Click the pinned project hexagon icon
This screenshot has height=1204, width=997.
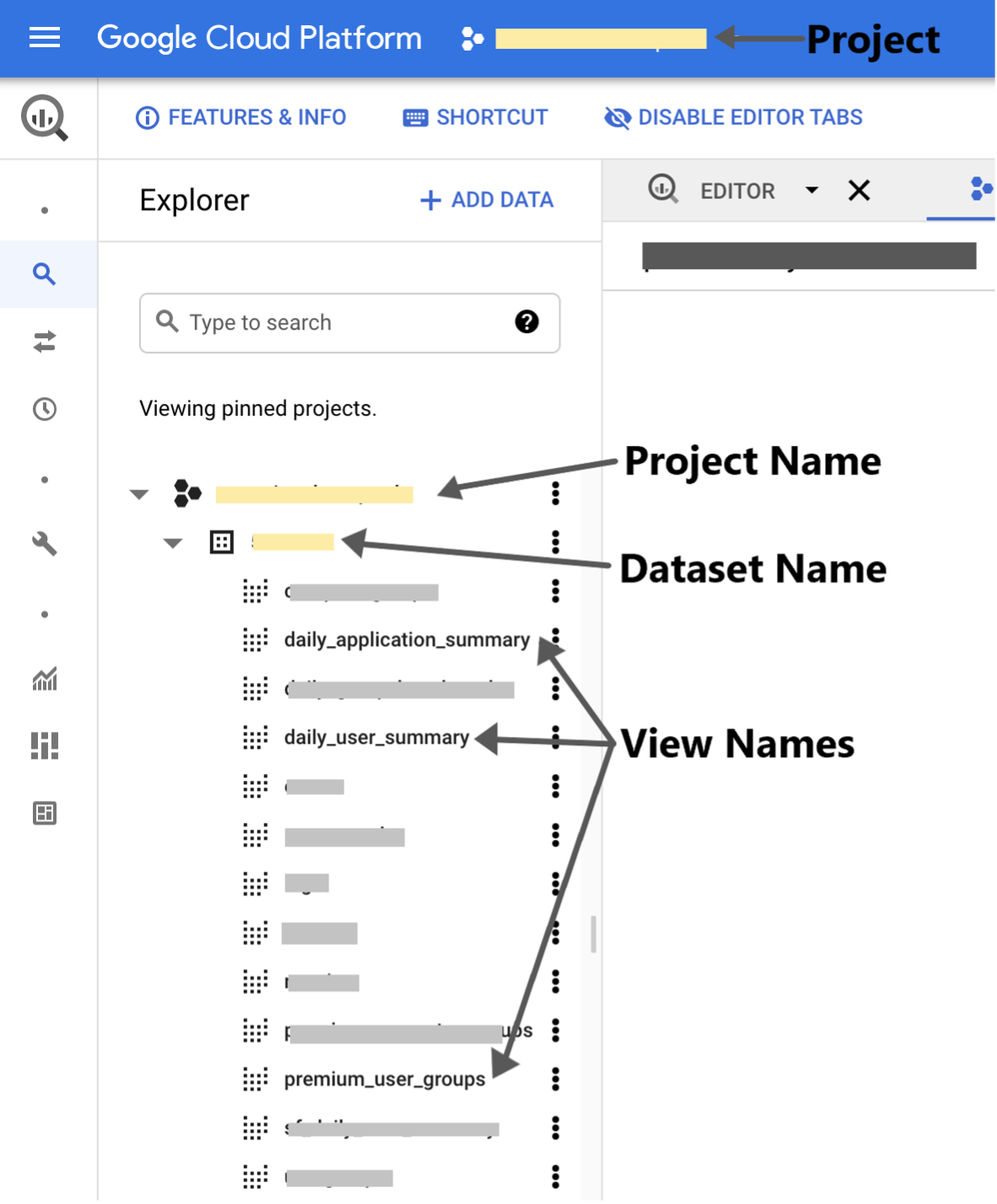187,493
